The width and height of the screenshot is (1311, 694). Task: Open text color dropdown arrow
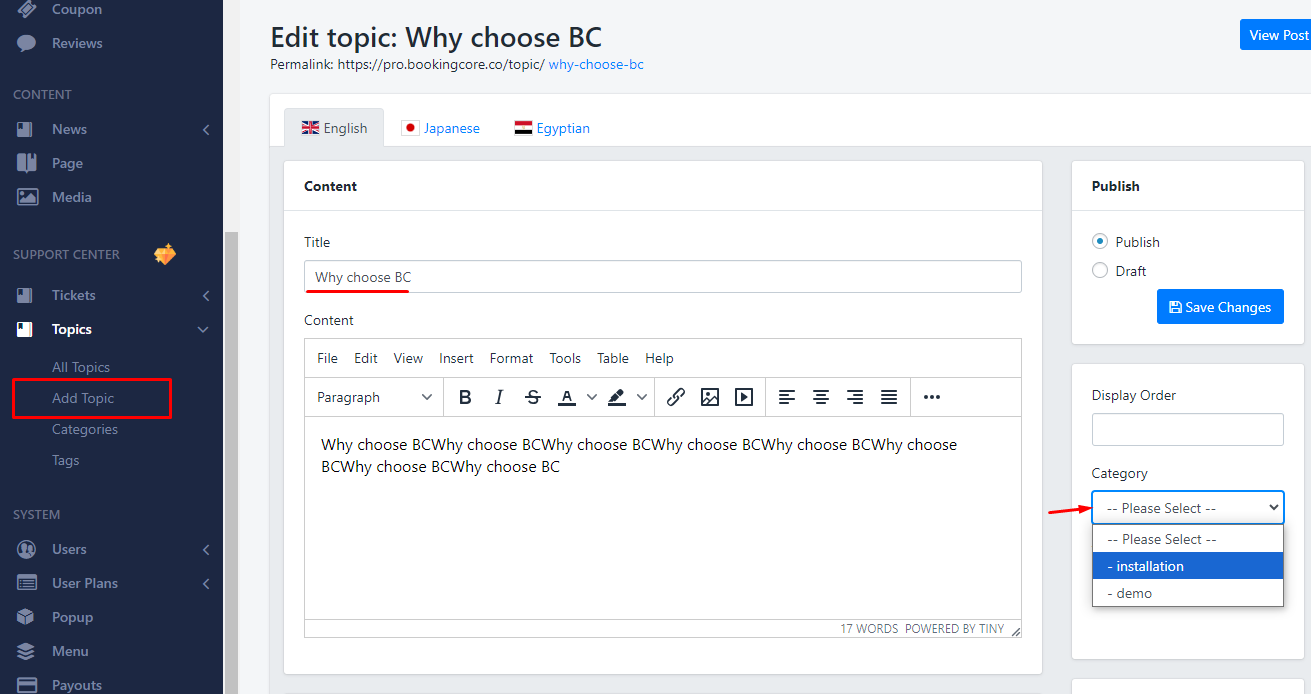coord(591,397)
